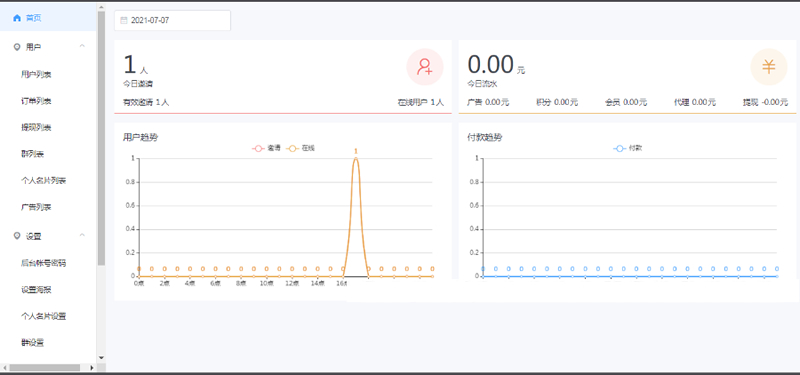Click the sidebar horizontal scroll-right arrow
The height and width of the screenshot is (375, 800).
point(92,367)
